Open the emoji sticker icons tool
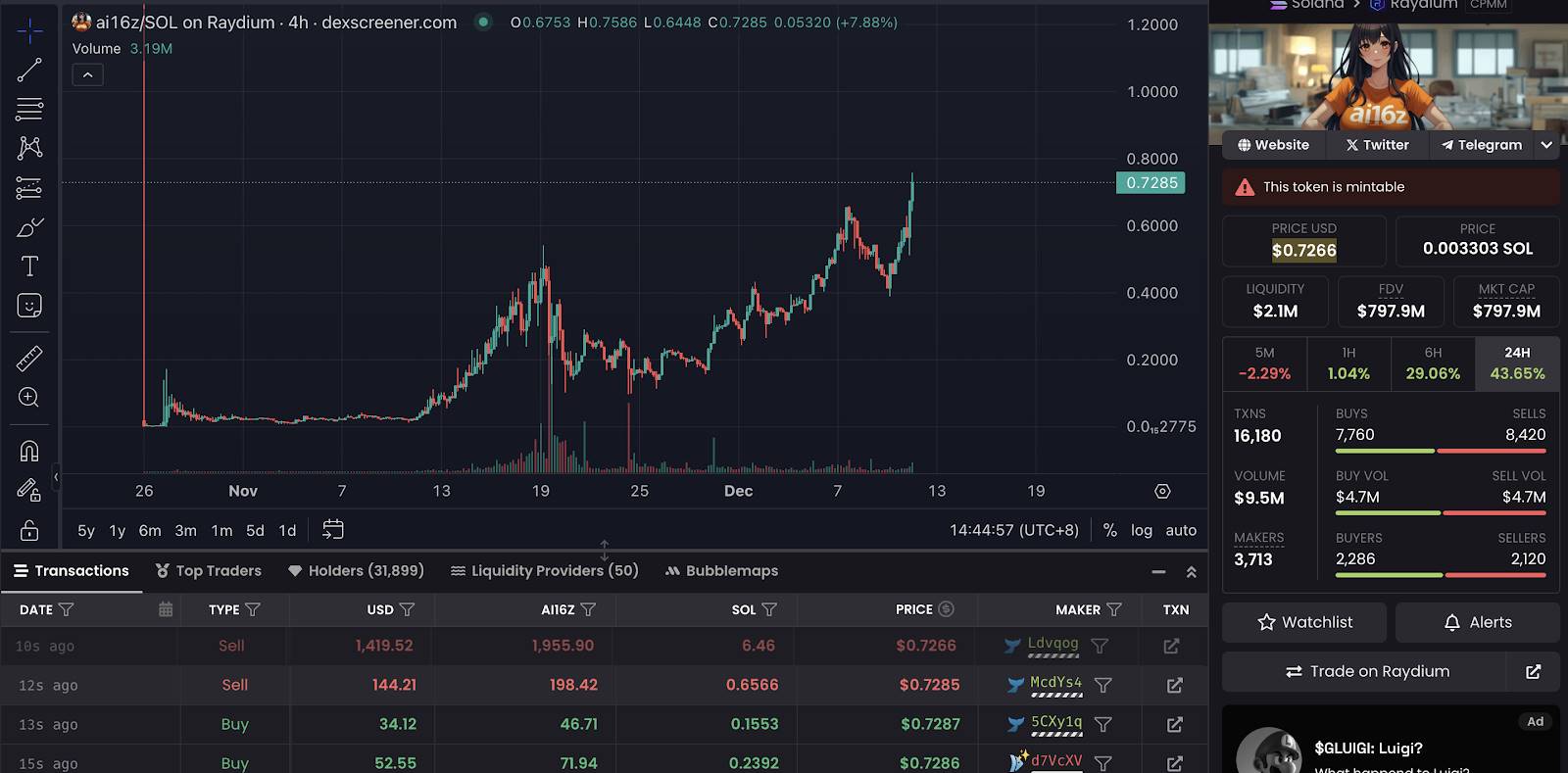The width and height of the screenshot is (1568, 773). (x=29, y=306)
